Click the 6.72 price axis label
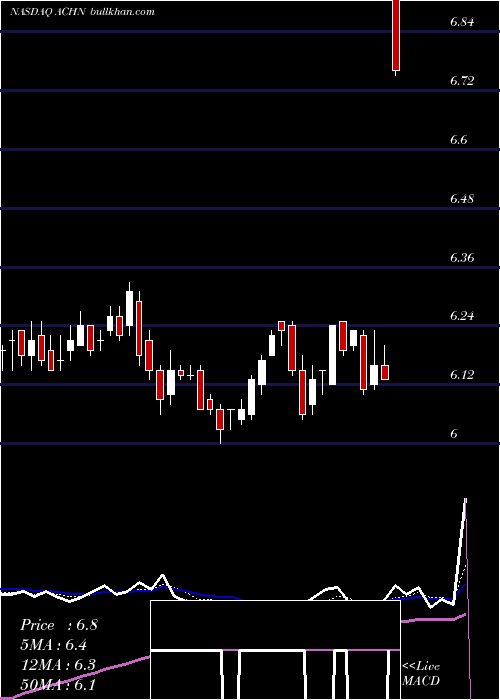The width and height of the screenshot is (500, 700). 462,81
